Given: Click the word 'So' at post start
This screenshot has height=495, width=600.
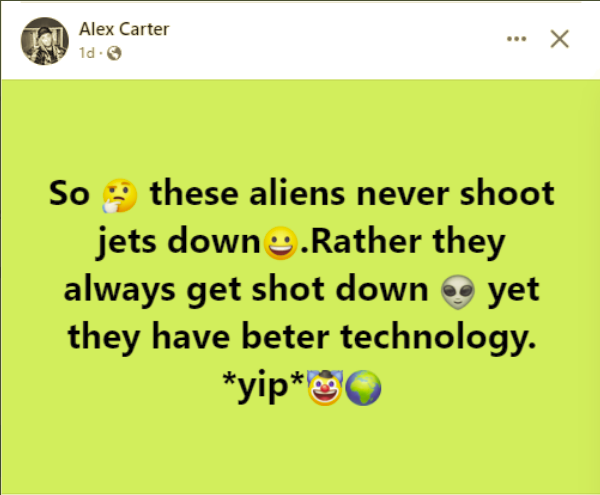Looking at the screenshot, I should pyautogui.click(x=69, y=193).
